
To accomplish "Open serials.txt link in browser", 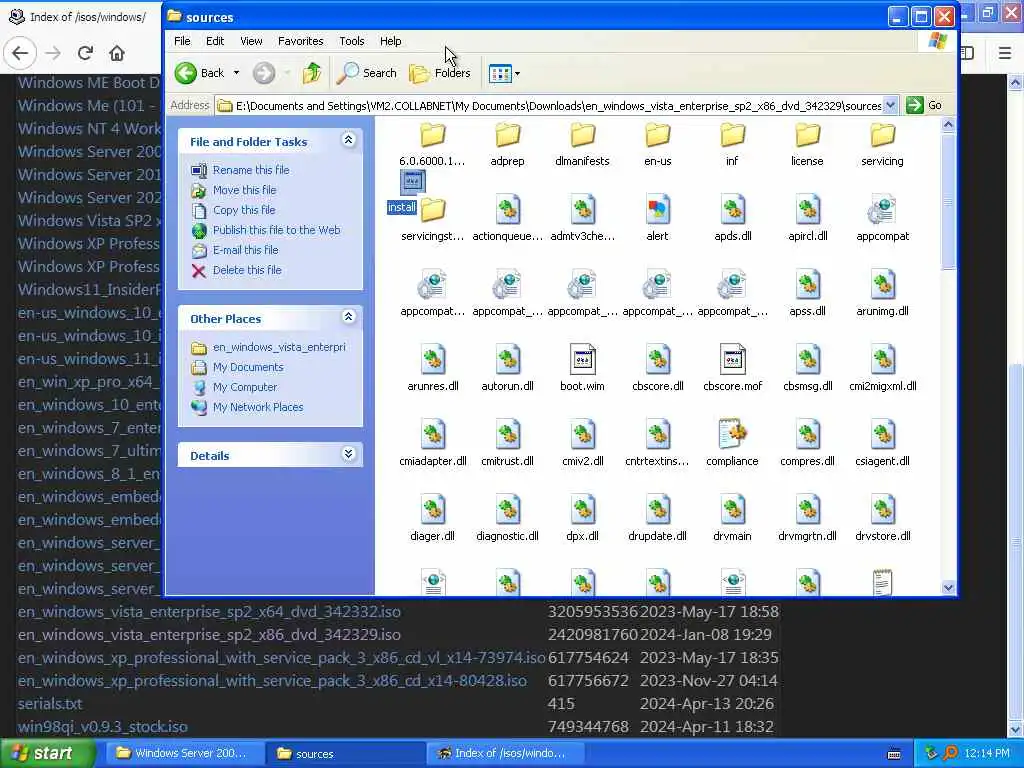I will (x=50, y=704).
